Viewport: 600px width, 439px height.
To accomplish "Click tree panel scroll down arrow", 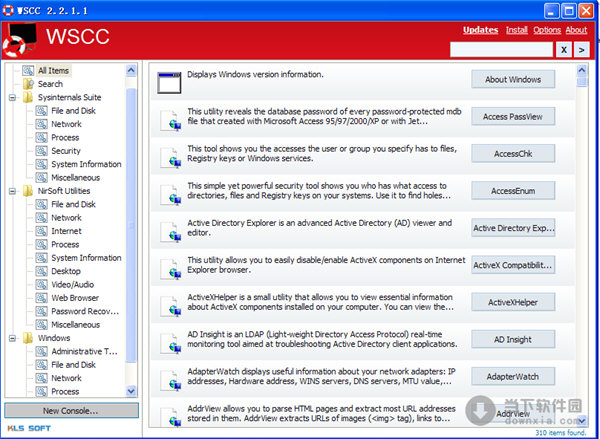I will pyautogui.click(x=131, y=391).
